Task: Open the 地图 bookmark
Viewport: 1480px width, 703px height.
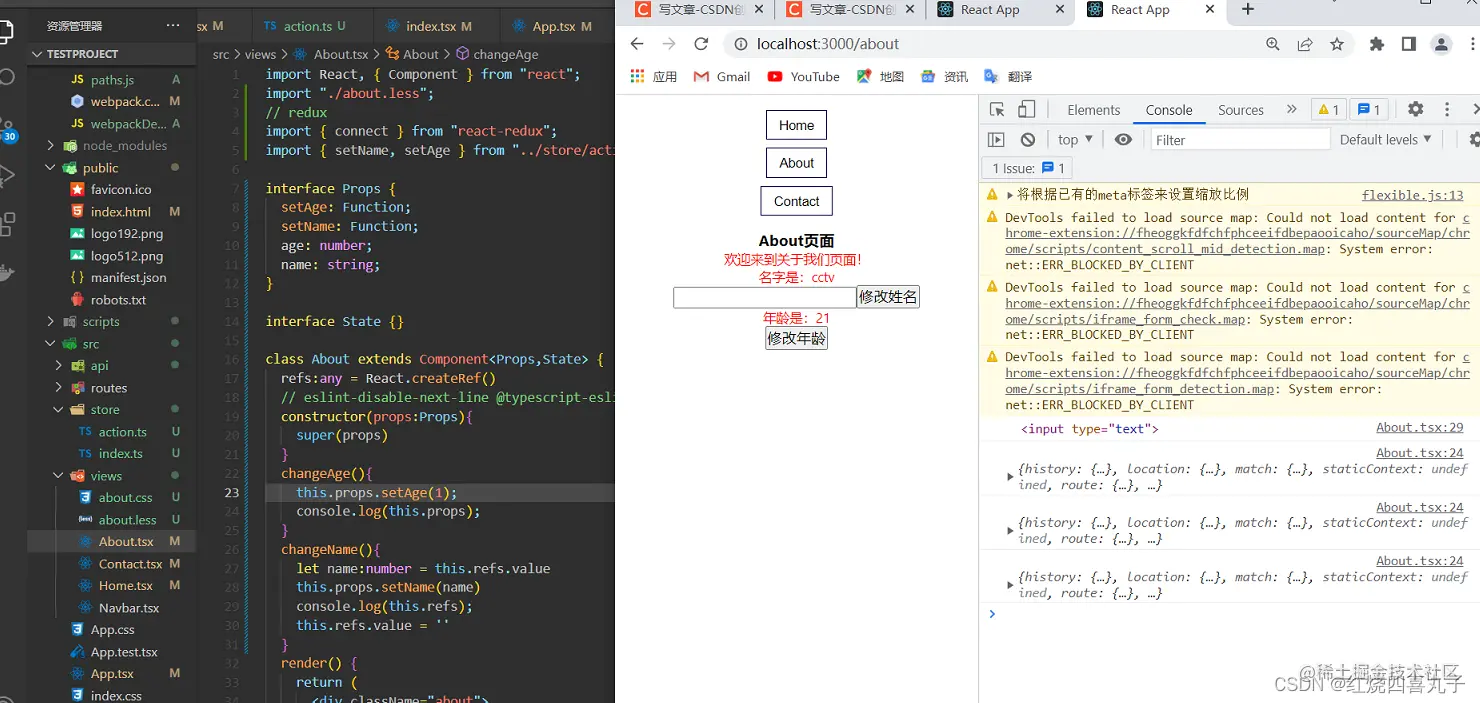Action: (880, 76)
